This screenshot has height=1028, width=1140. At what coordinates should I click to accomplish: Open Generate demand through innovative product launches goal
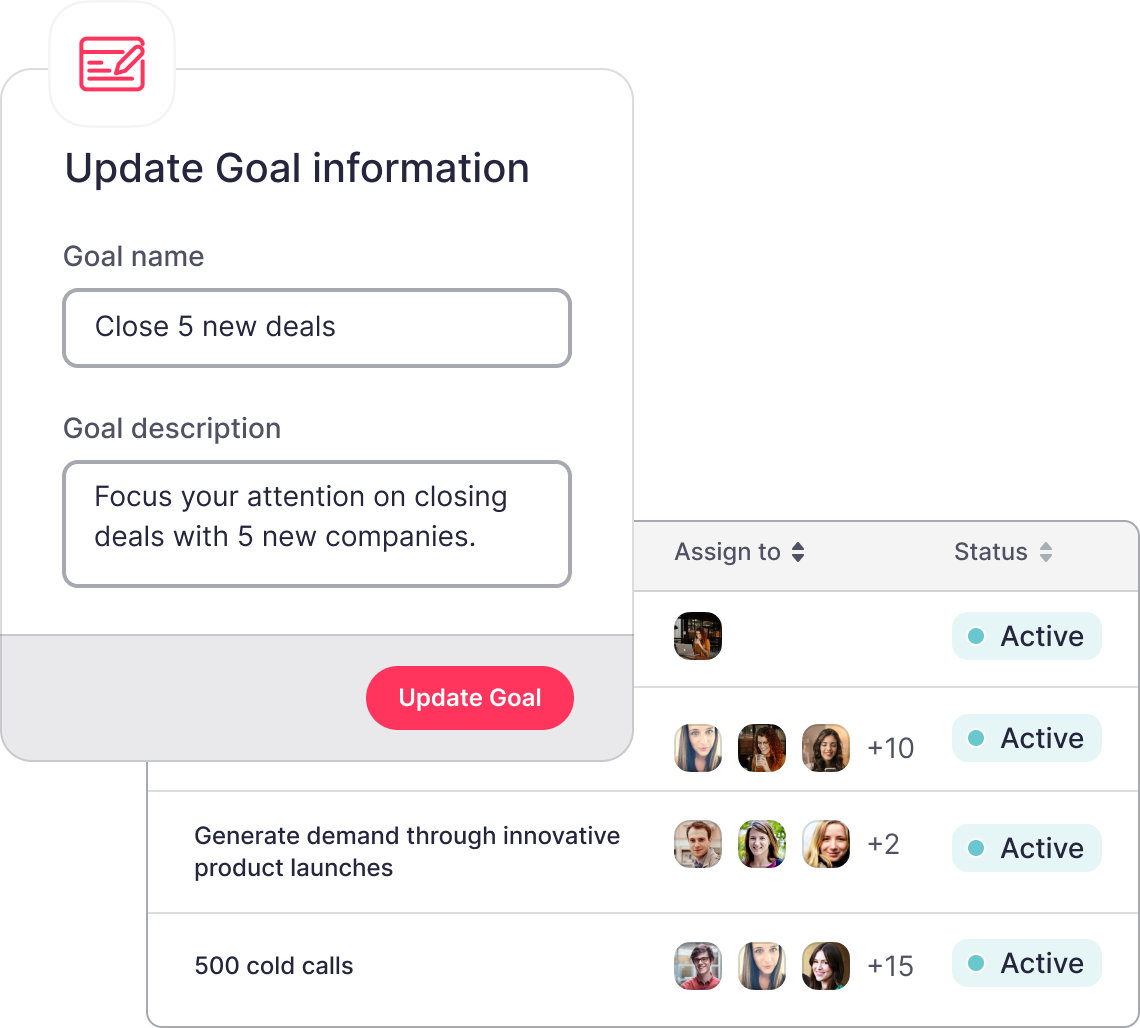pyautogui.click(x=407, y=851)
